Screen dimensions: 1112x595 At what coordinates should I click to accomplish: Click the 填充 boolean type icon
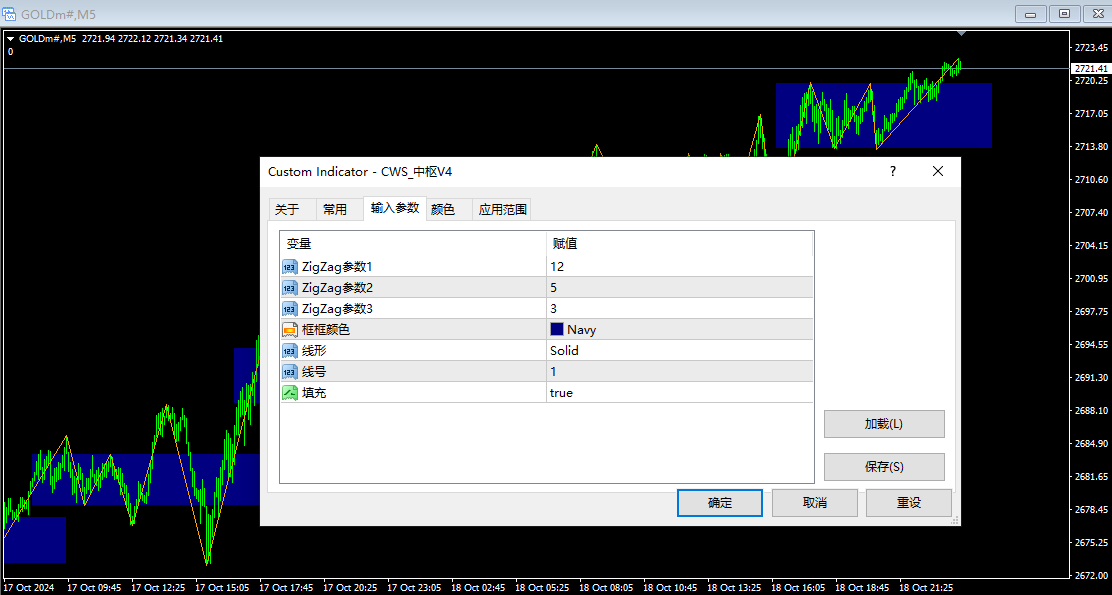coord(289,393)
